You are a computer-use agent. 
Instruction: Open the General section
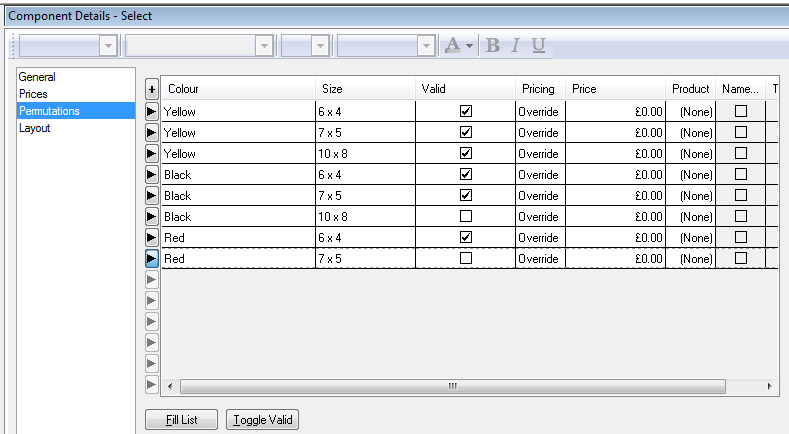[x=37, y=77]
